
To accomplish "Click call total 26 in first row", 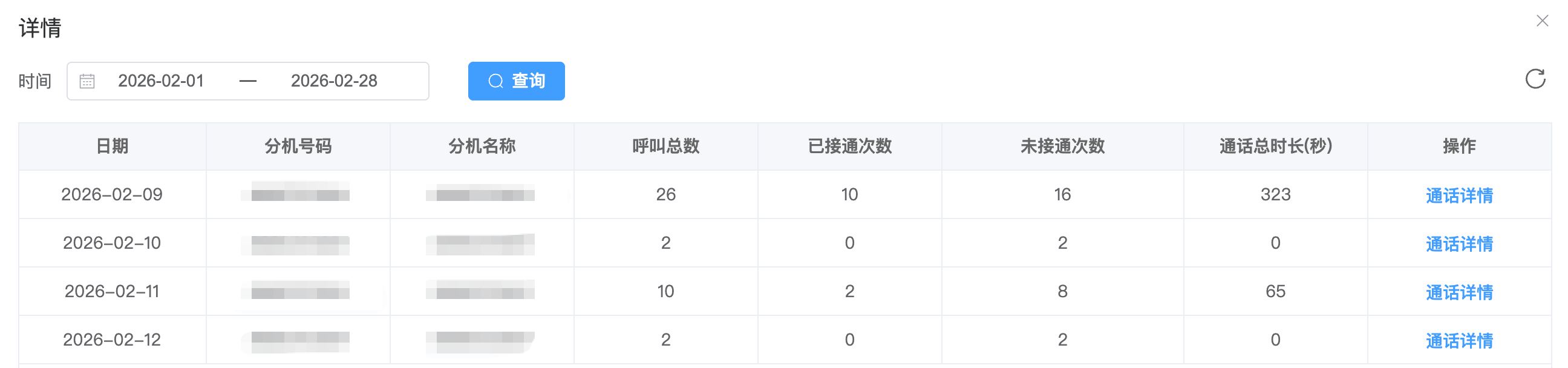I will (665, 195).
